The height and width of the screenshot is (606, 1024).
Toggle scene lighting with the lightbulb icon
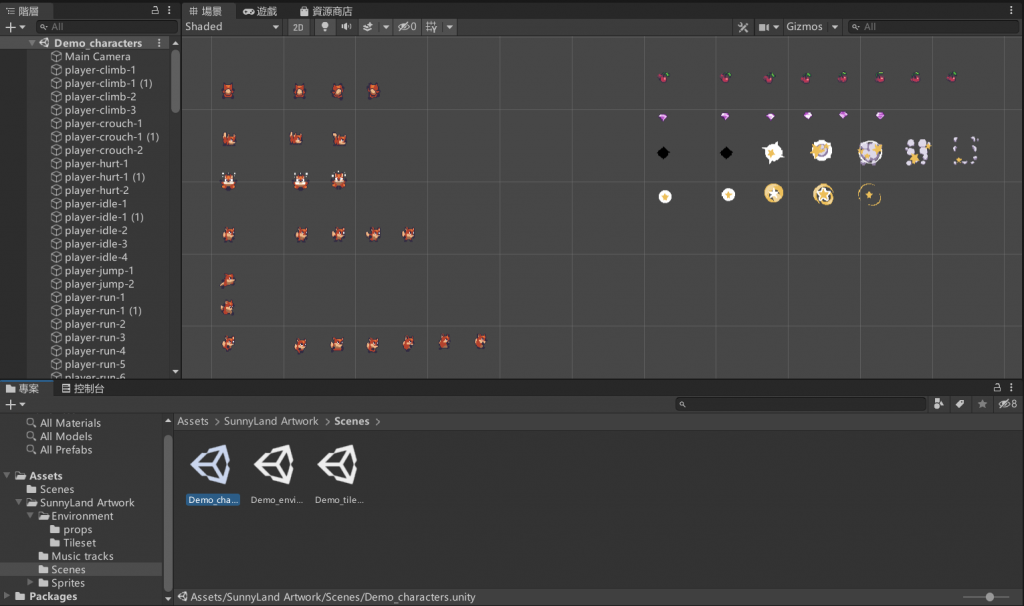click(x=325, y=27)
